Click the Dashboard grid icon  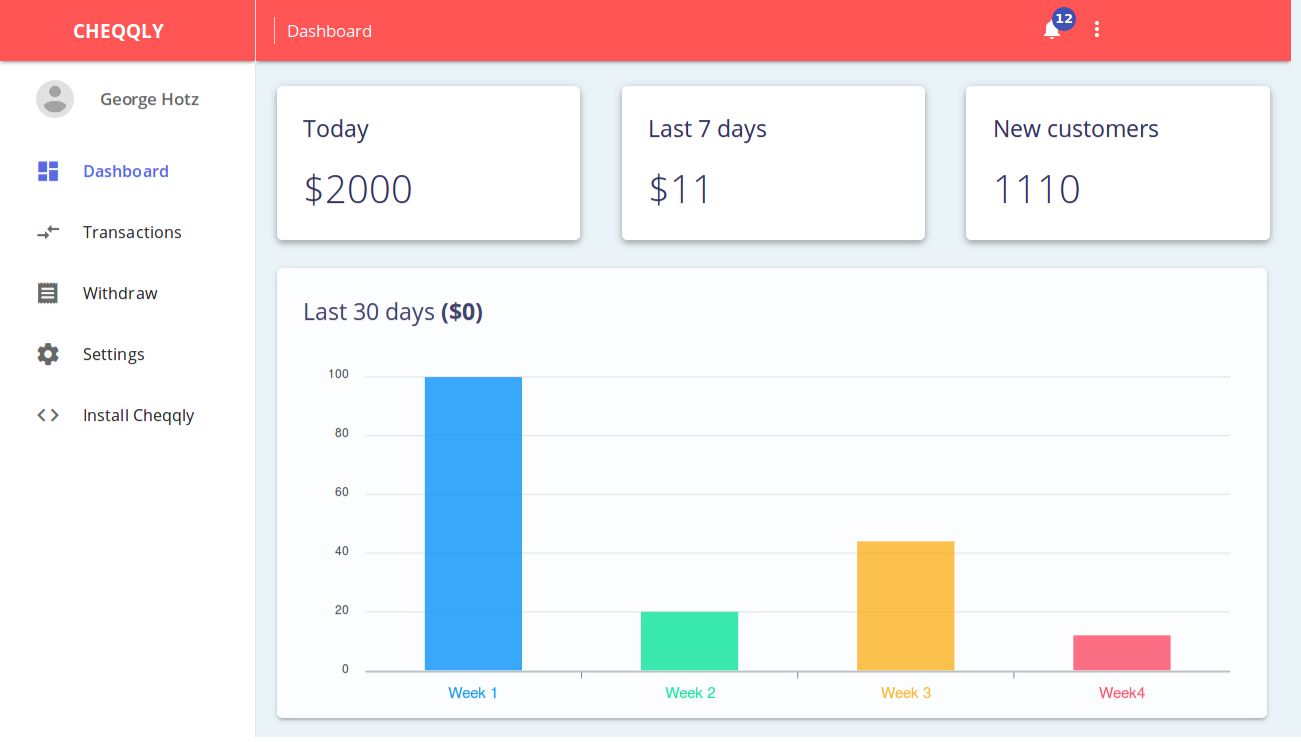(x=48, y=171)
